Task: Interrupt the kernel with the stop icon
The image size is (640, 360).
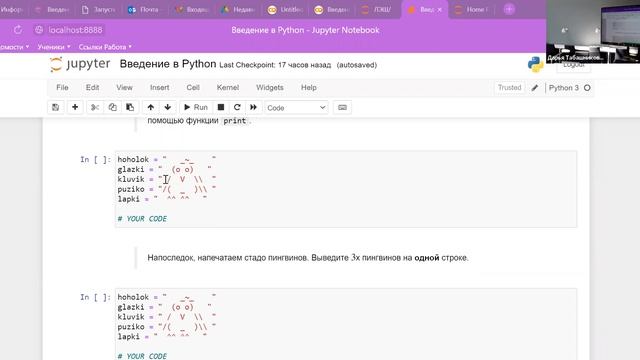Action: coord(221,107)
